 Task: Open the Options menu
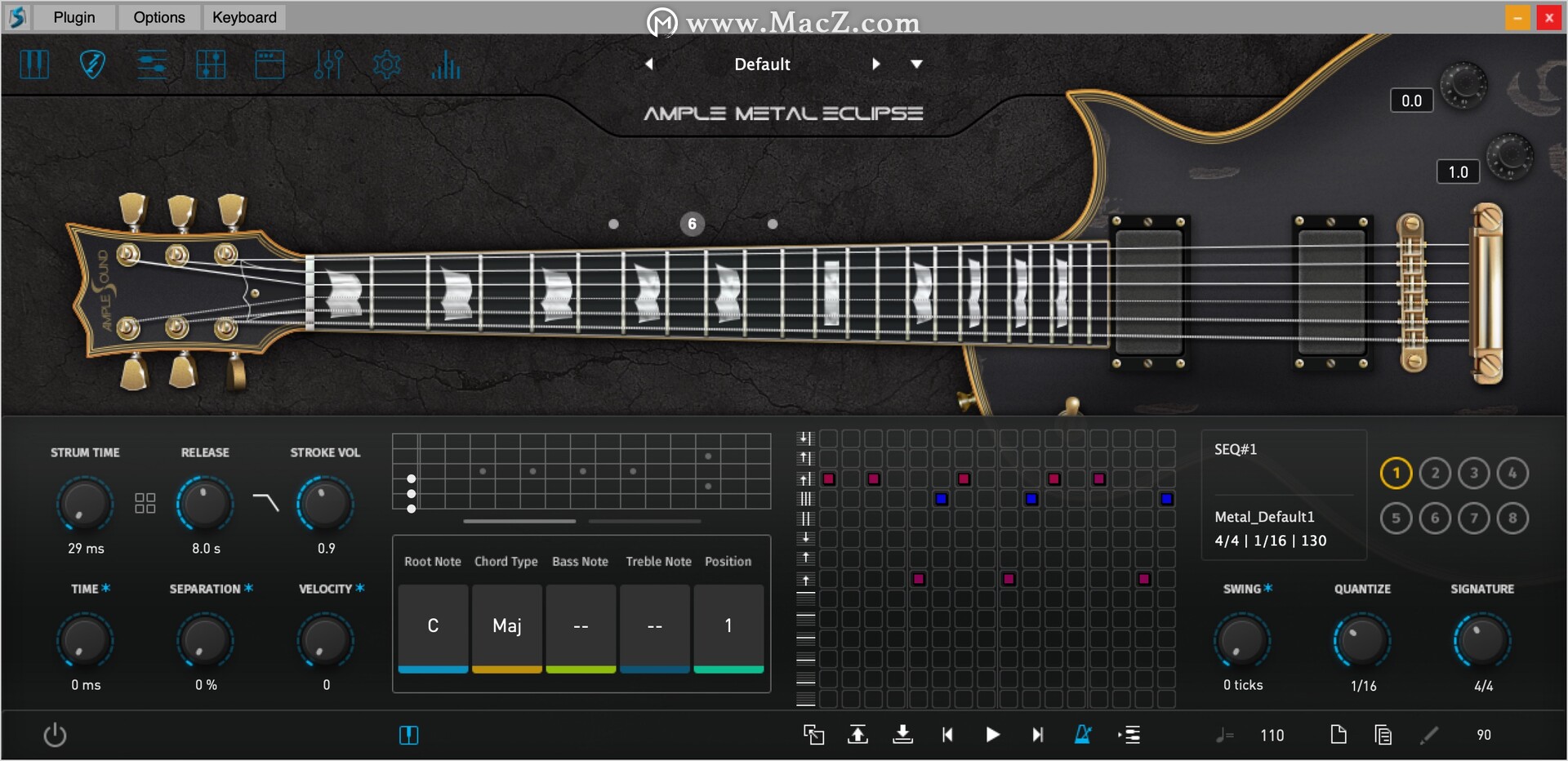[159, 17]
